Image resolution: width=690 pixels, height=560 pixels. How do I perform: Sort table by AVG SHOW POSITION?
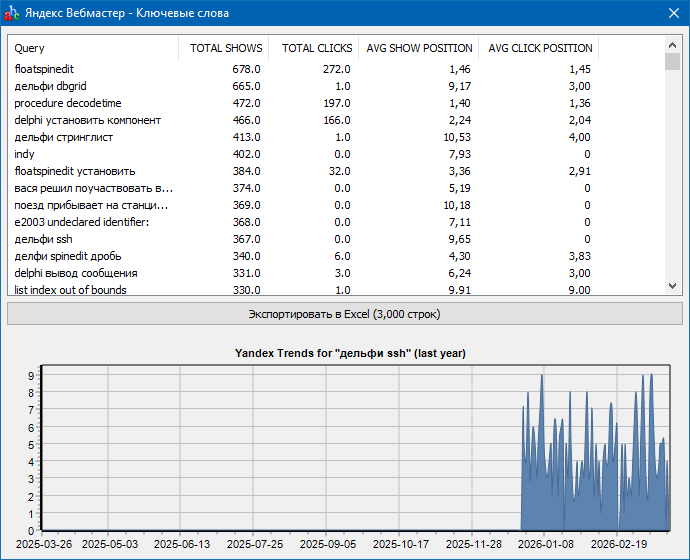click(x=419, y=48)
